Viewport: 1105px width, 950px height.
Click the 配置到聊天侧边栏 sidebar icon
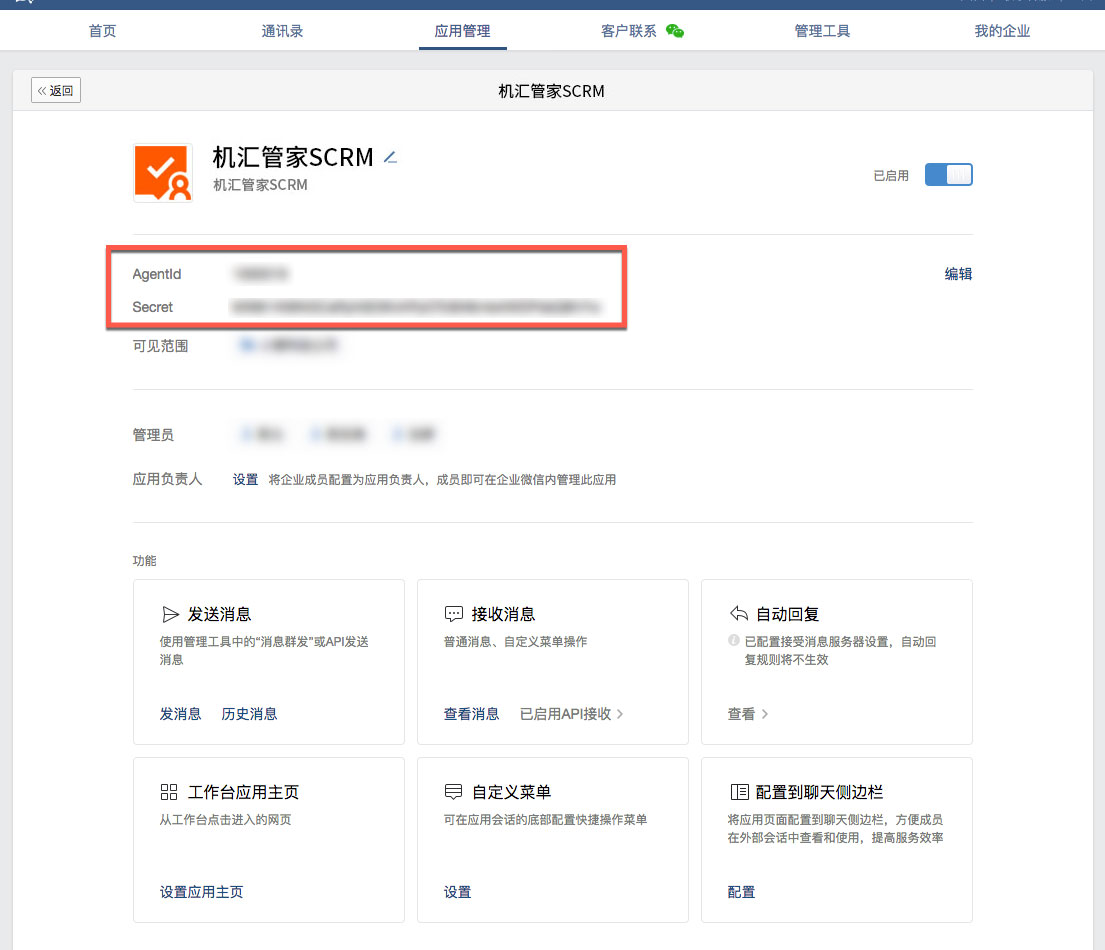(739, 792)
